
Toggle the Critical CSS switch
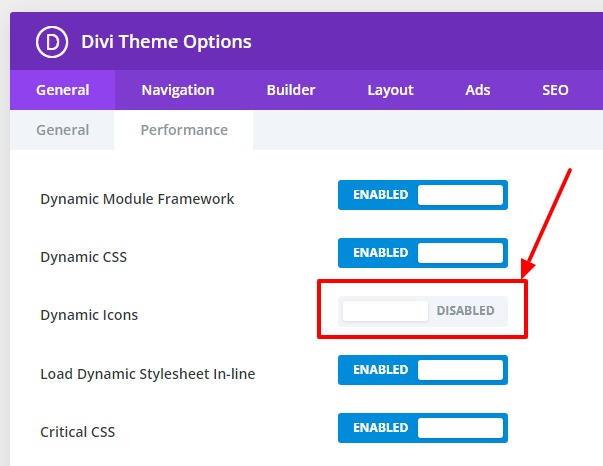coord(423,428)
